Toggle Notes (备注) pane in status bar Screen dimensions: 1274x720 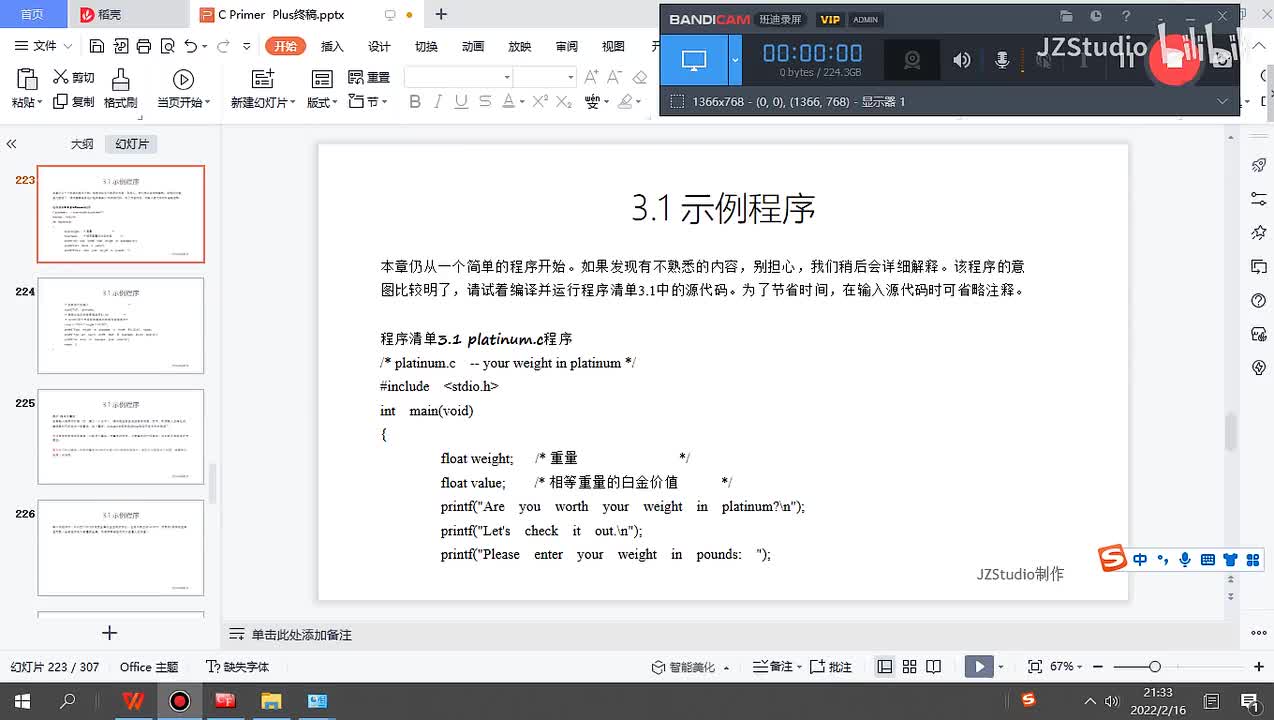(773, 667)
